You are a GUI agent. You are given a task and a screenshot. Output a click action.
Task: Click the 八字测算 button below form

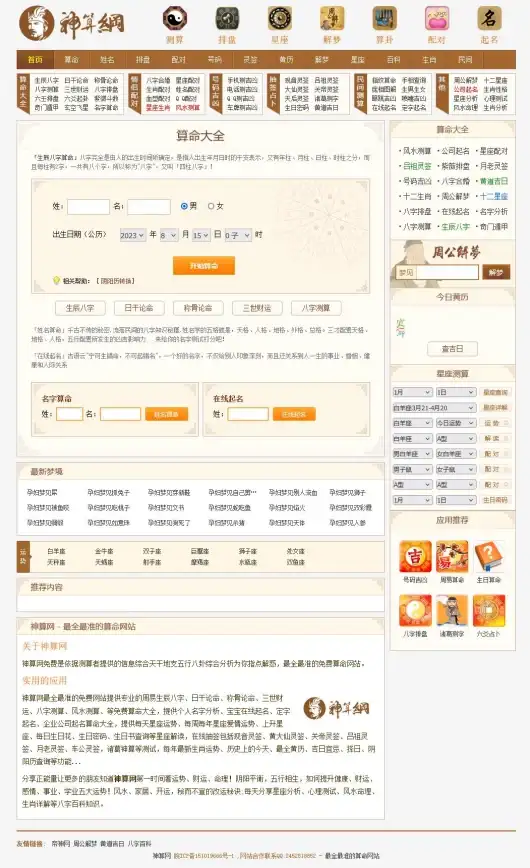(x=316, y=308)
